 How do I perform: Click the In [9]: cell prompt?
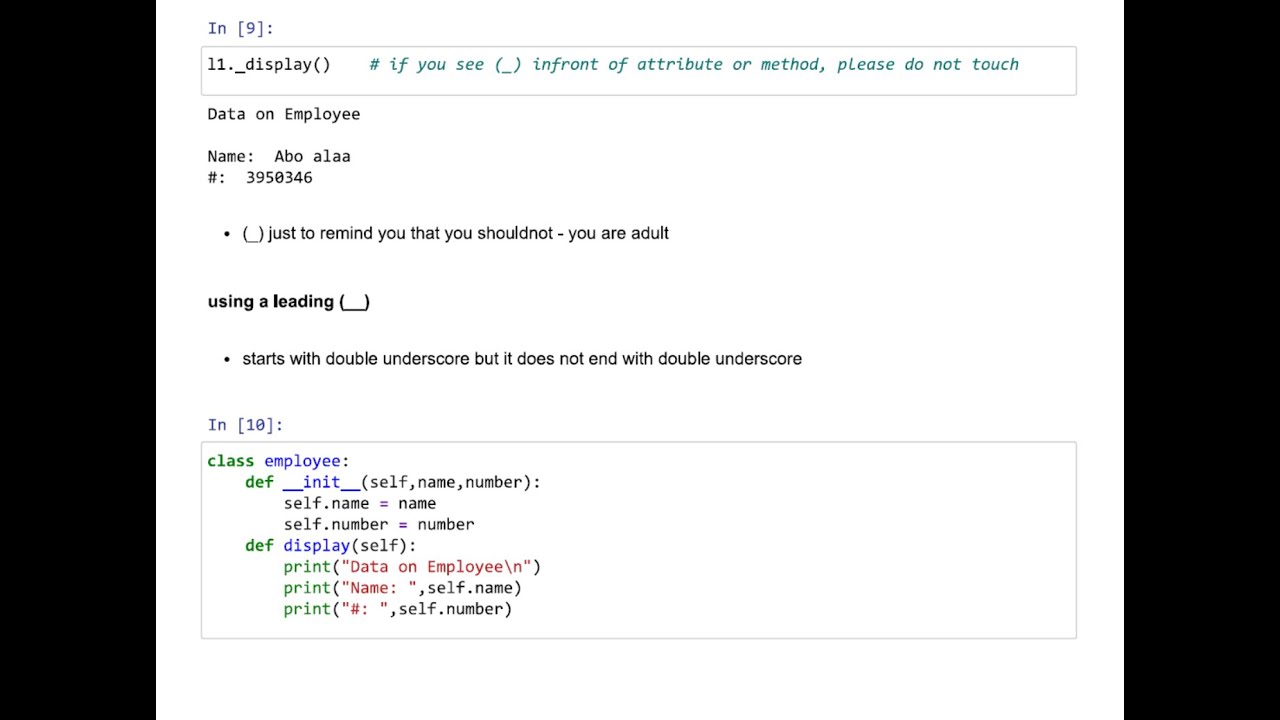pos(240,28)
